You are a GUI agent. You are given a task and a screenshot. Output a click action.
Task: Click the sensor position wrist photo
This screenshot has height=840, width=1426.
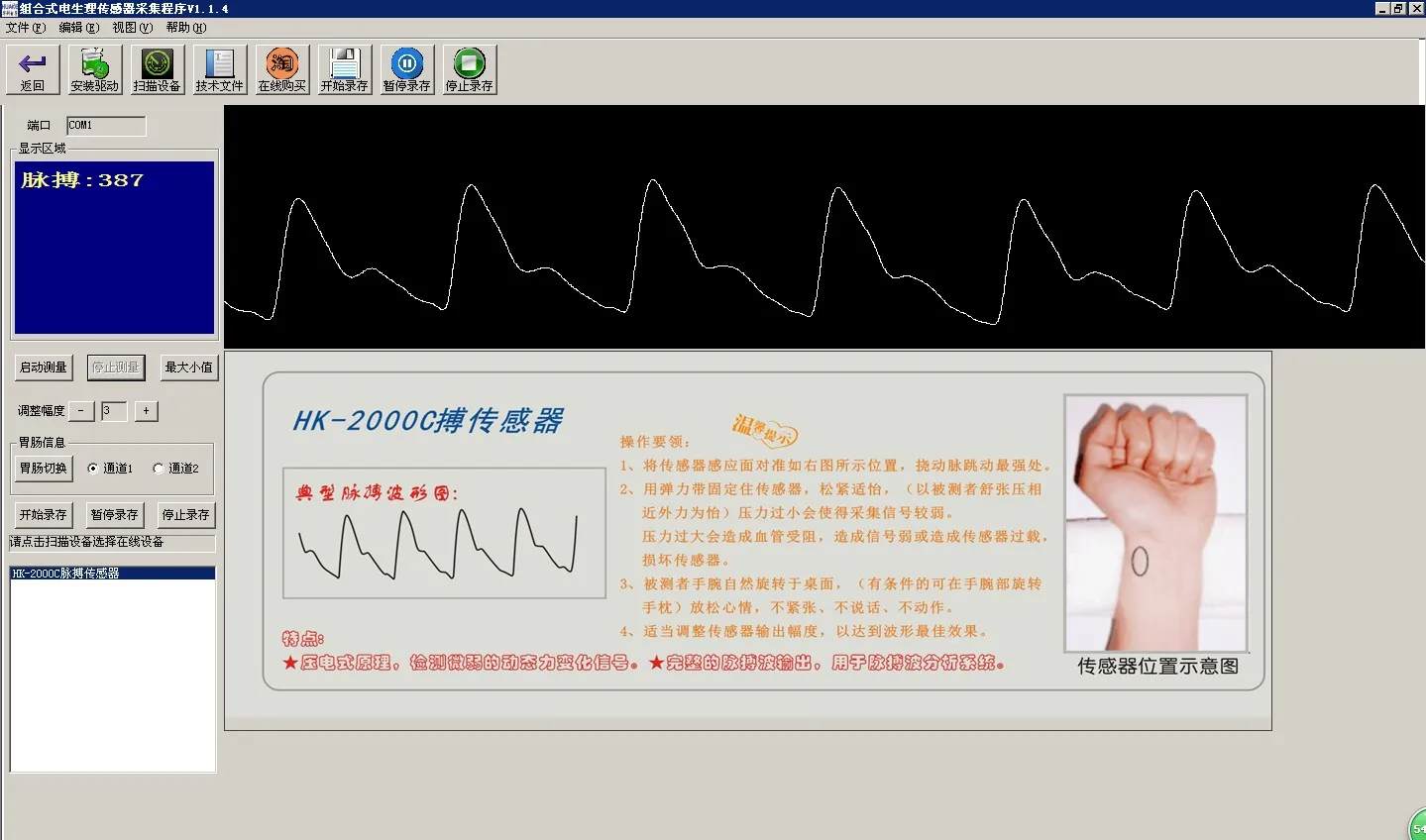click(x=1155, y=523)
